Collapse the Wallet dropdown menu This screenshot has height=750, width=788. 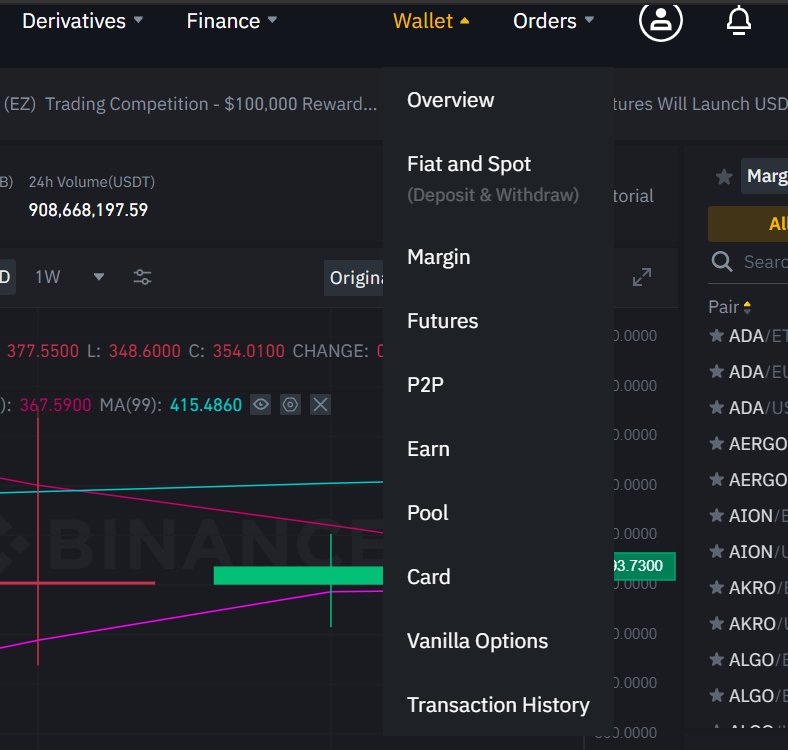click(x=431, y=21)
